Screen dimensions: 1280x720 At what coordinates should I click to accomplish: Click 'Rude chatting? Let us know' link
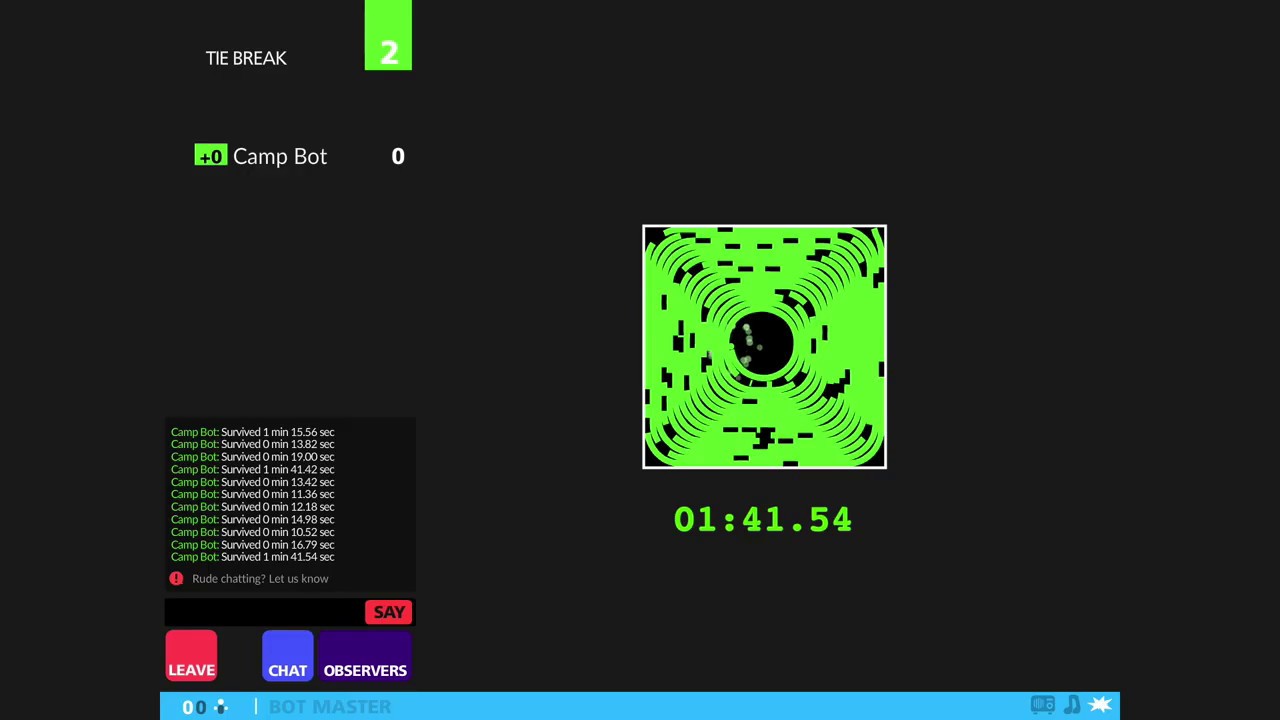260,578
